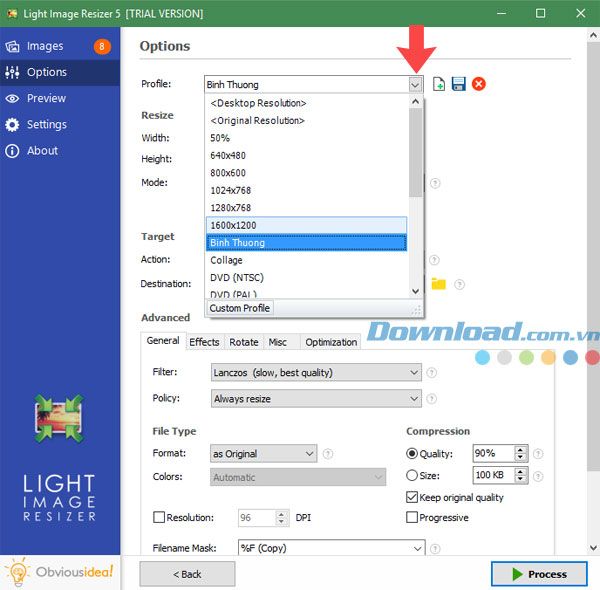Go to Settings in the sidebar
600x590 pixels.
tap(60, 124)
